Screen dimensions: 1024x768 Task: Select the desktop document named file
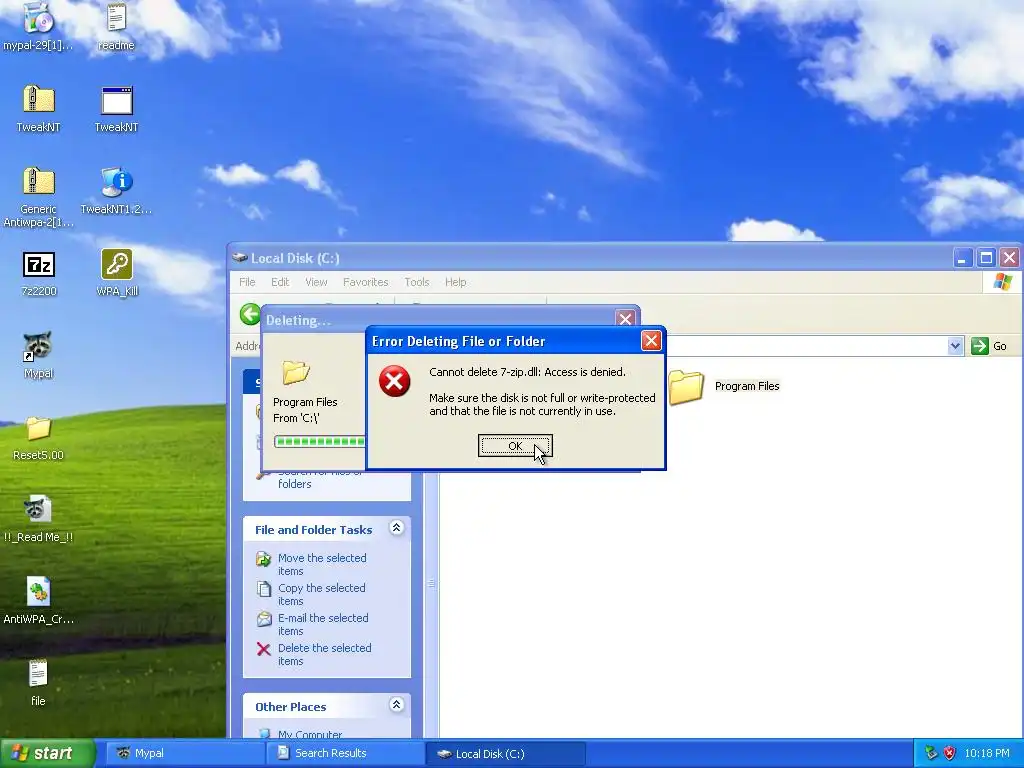[x=38, y=683]
